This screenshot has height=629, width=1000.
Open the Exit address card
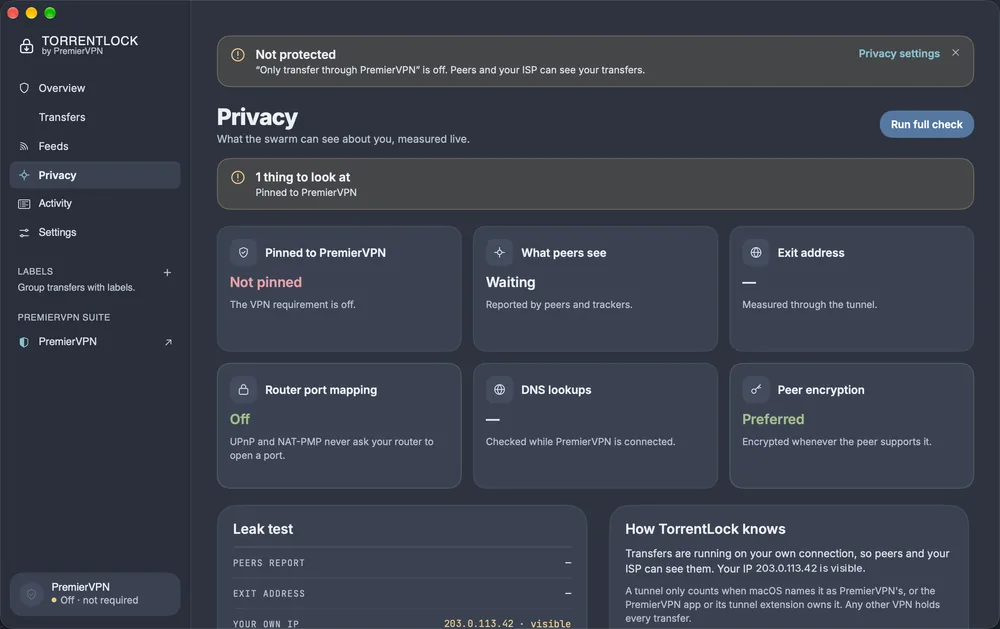(851, 289)
